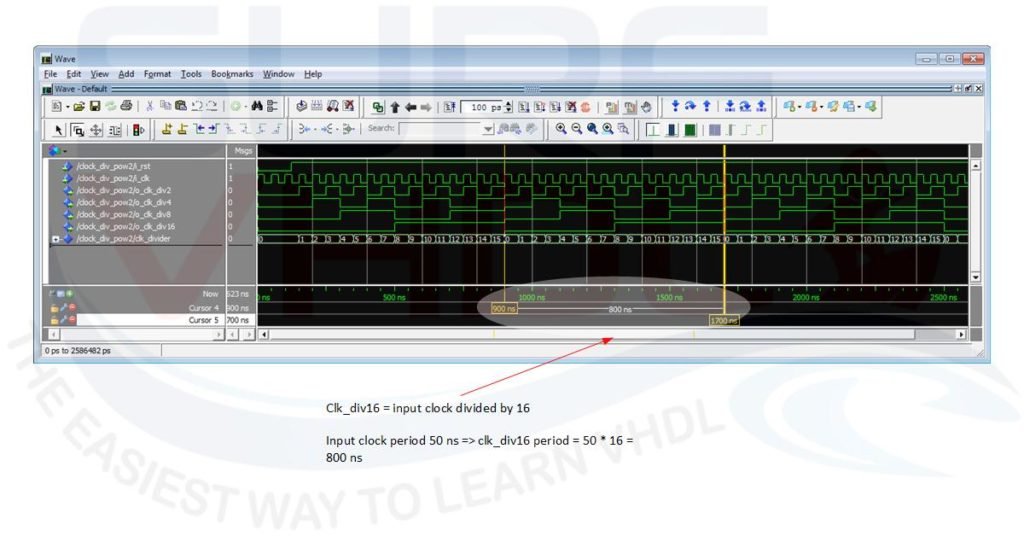1024x536 pixels.
Task: Open the Tools menu
Action: tap(191, 74)
